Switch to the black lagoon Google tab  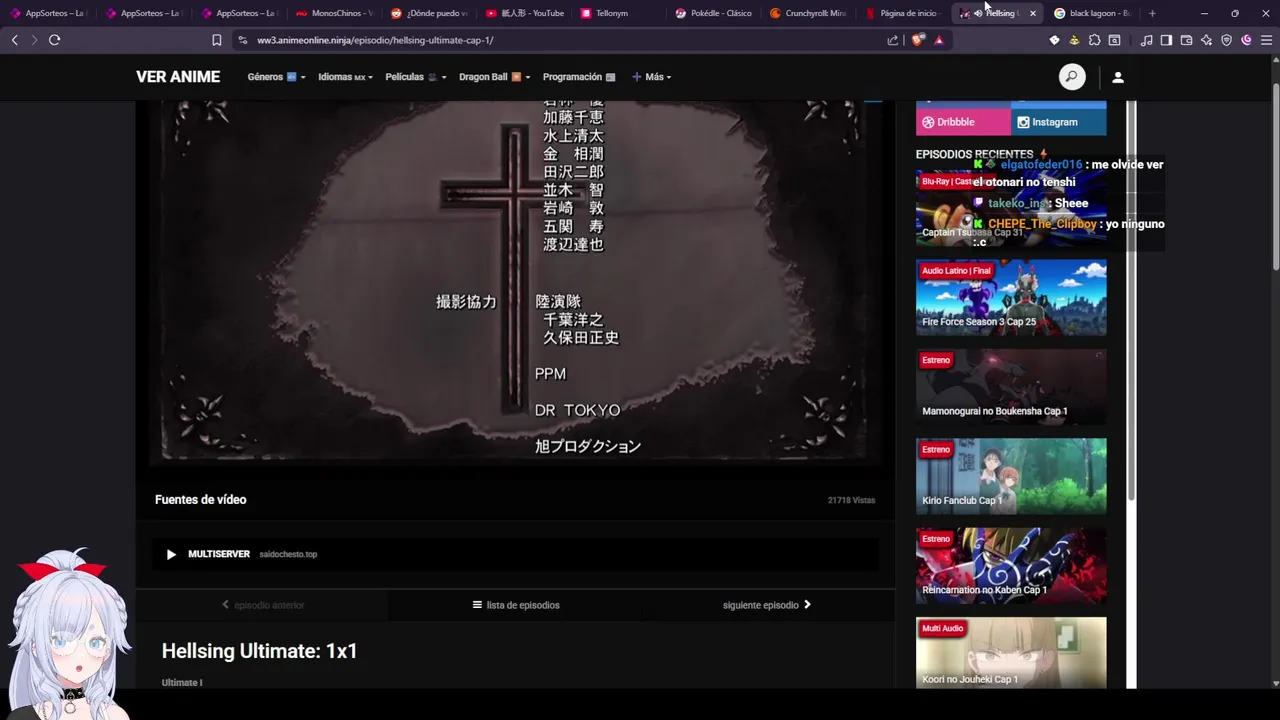1092,13
